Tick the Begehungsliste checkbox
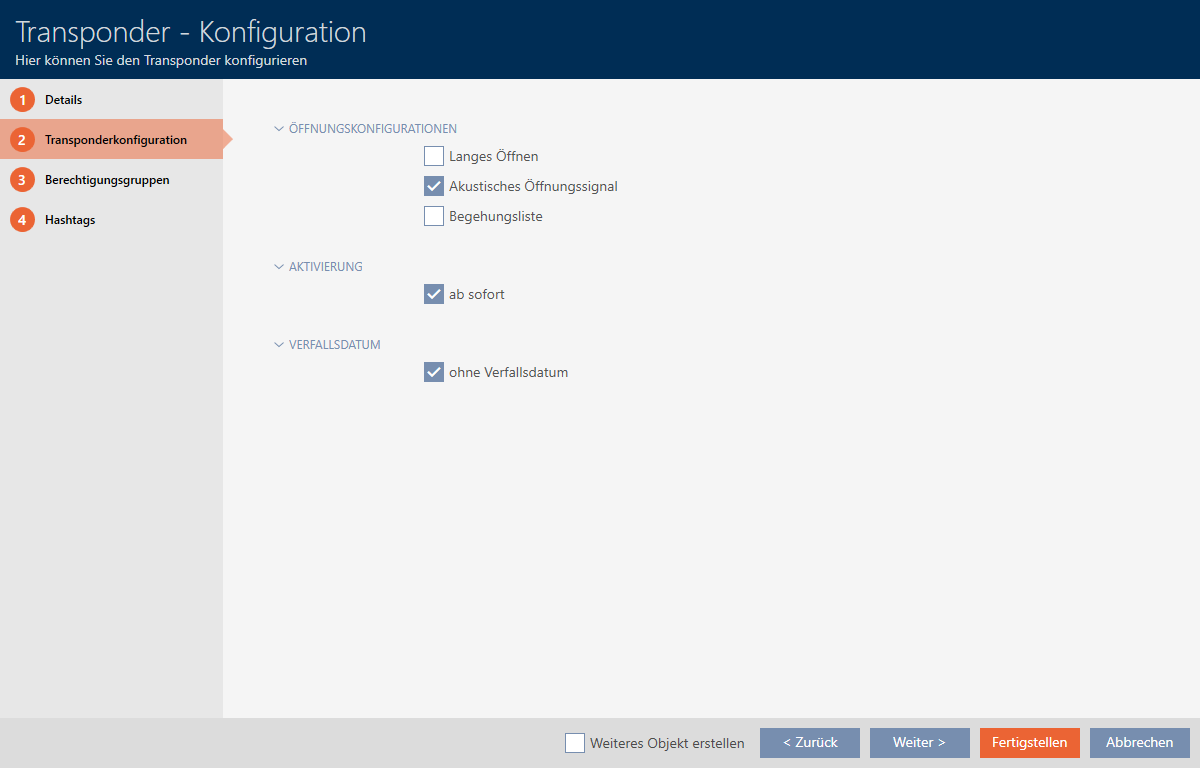 434,216
